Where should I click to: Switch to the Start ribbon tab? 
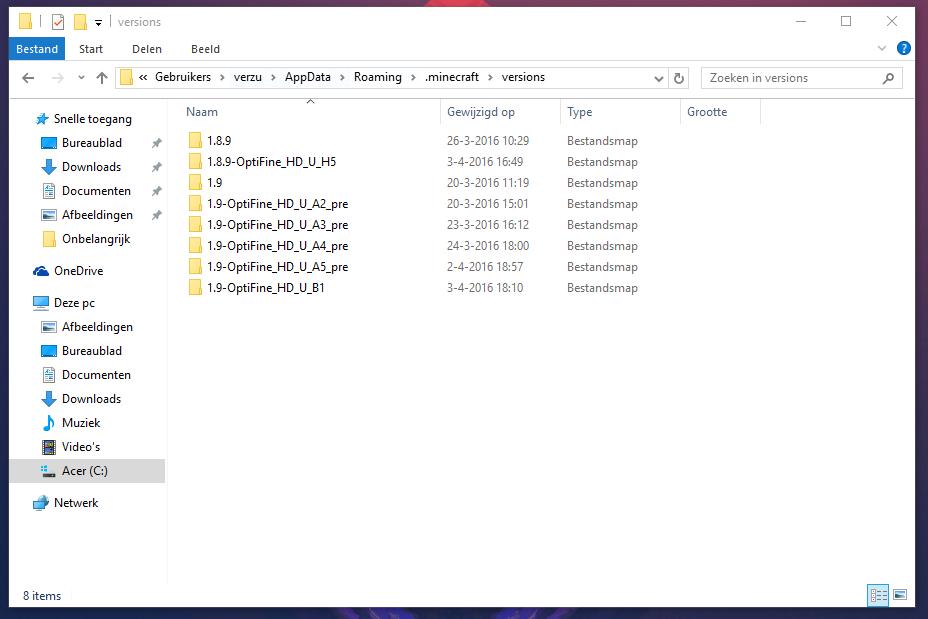91,49
